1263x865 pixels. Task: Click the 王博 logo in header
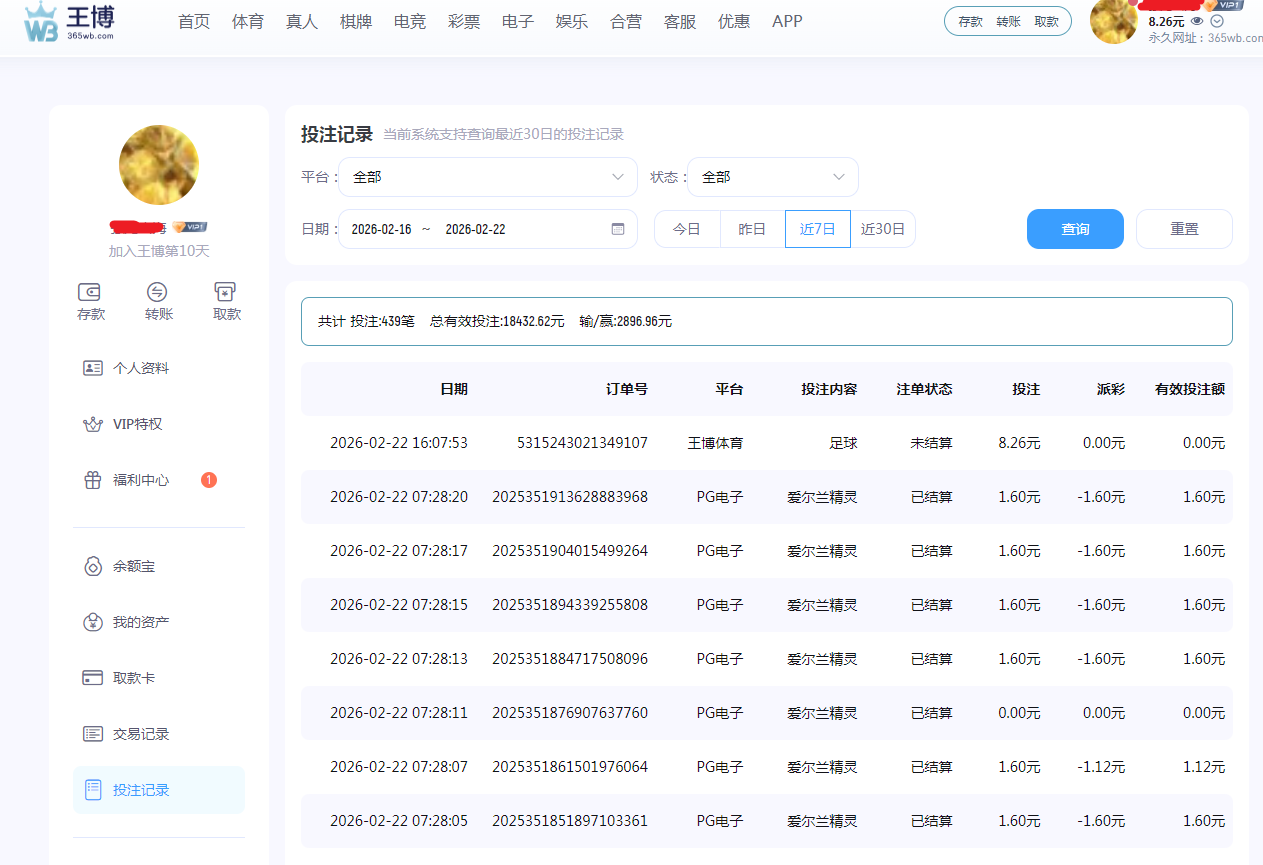68,22
